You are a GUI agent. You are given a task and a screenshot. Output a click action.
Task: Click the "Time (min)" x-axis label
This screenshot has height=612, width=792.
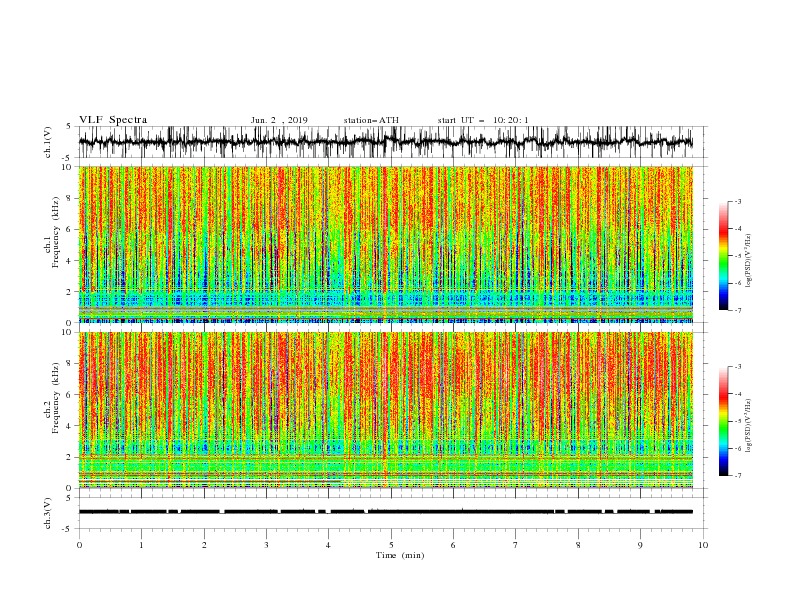coord(400,555)
